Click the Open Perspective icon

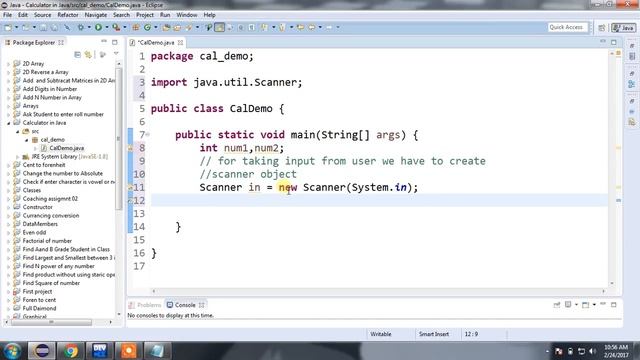(602, 27)
